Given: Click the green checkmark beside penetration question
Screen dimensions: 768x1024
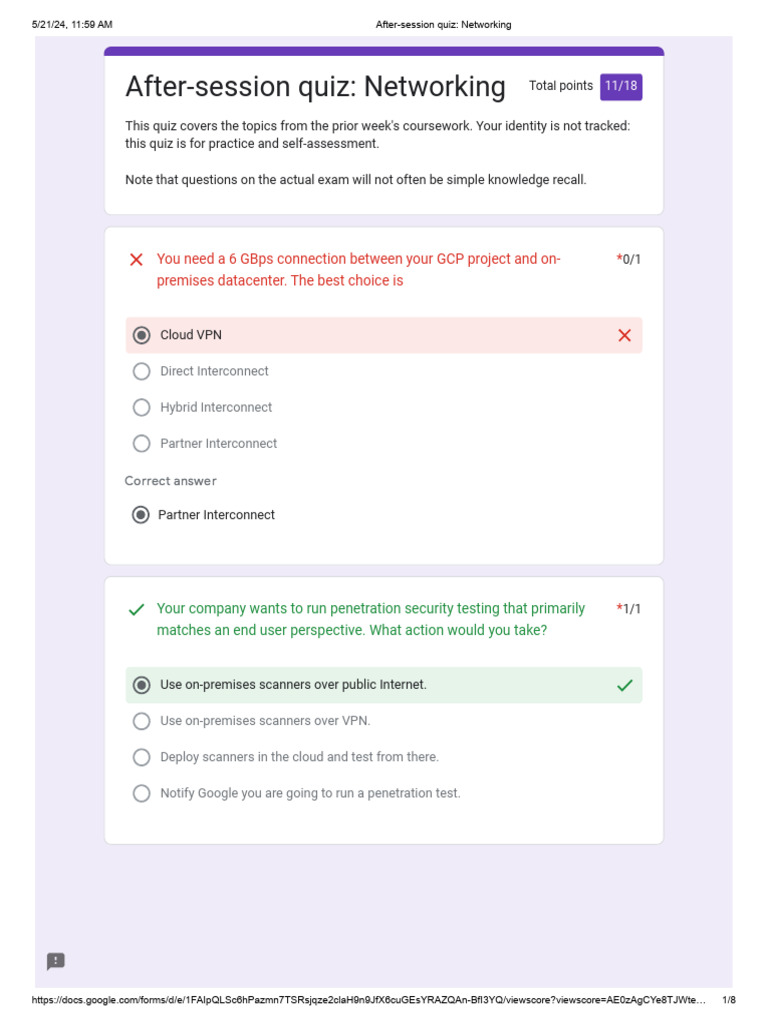Looking at the screenshot, I should coord(137,609).
